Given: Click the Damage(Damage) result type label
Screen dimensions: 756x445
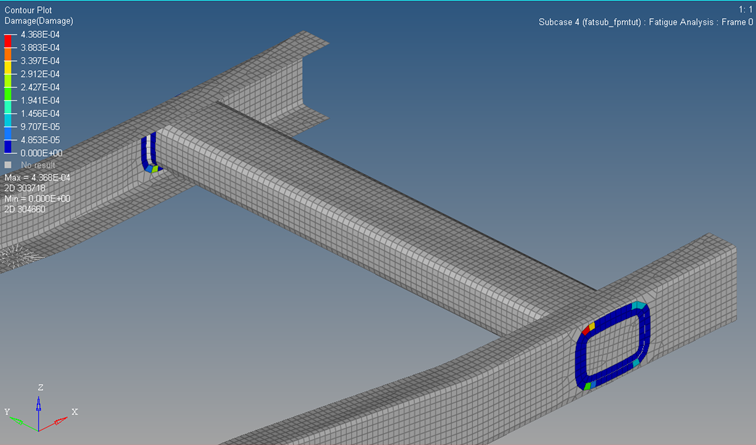Looking at the screenshot, I should pos(39,20).
